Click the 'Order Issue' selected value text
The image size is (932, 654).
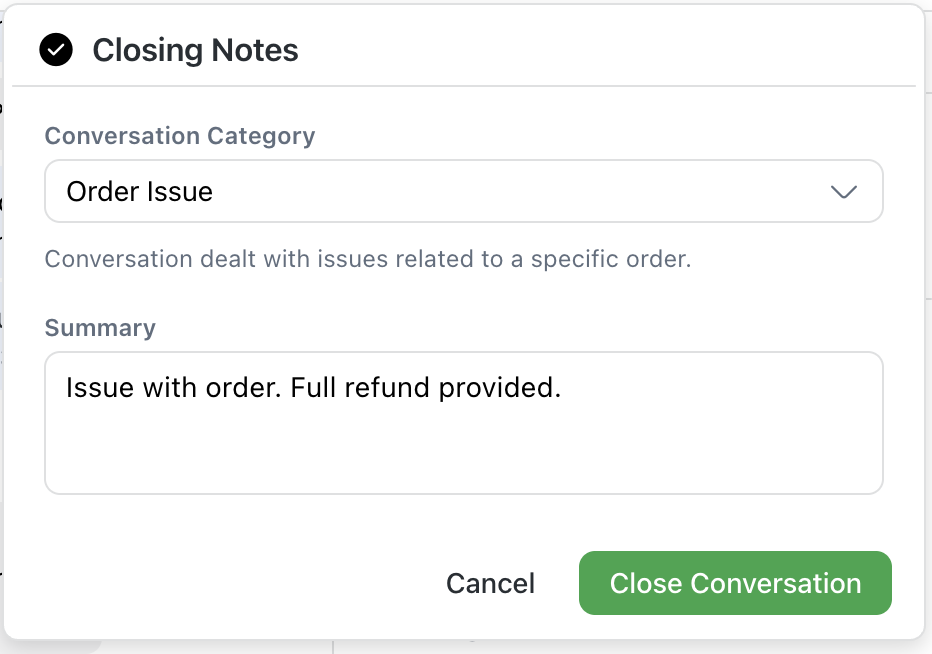pos(140,191)
